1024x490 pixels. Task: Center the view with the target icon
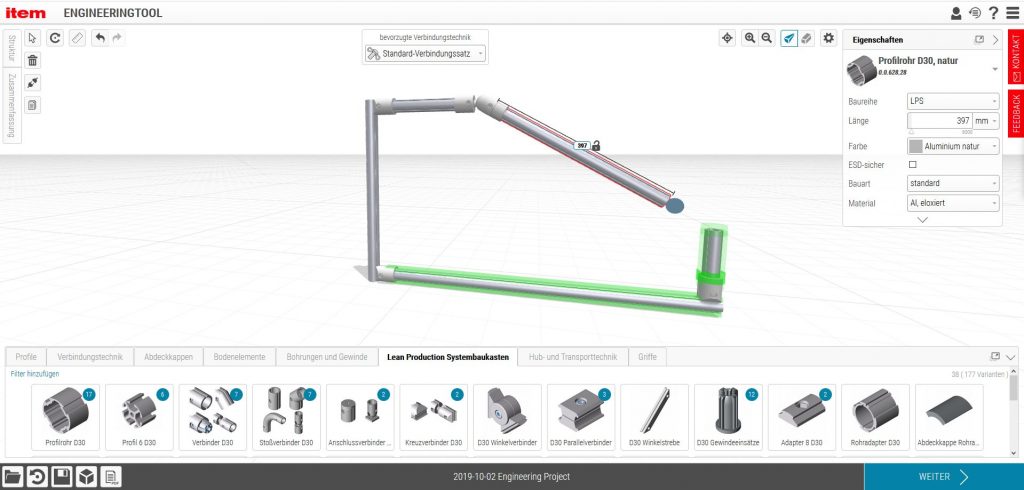(x=727, y=38)
